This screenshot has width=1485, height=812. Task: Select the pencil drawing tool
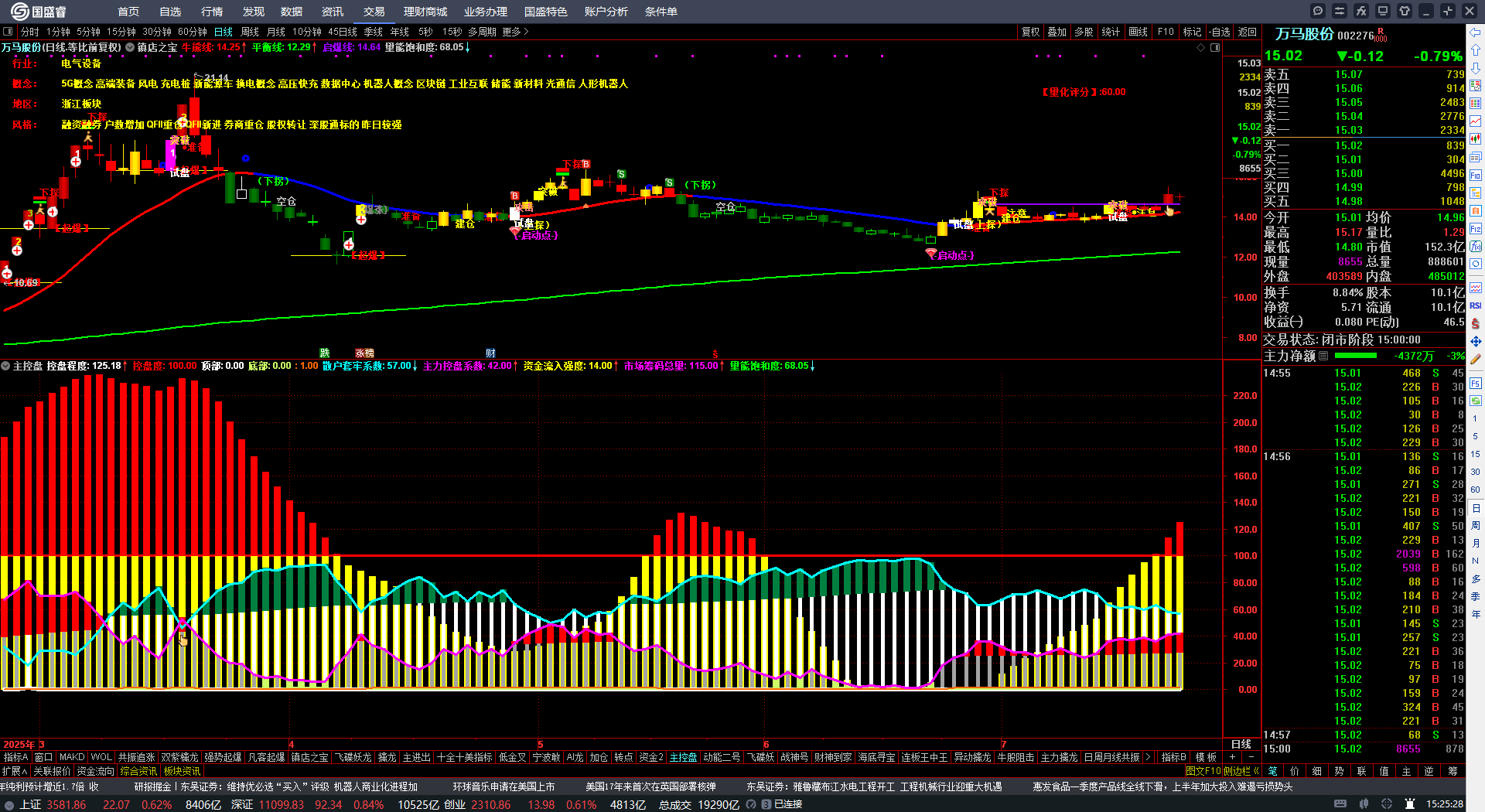click(x=1476, y=359)
